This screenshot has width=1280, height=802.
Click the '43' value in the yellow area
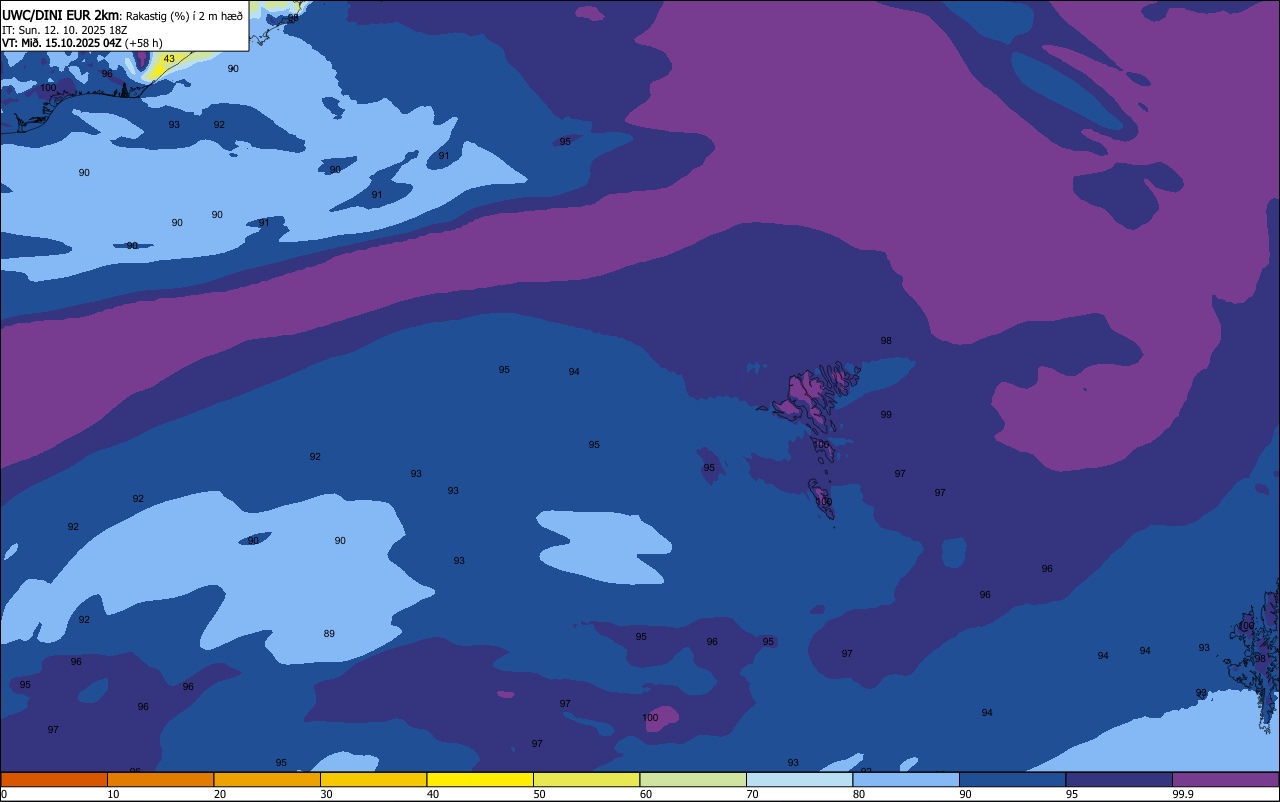[169, 59]
